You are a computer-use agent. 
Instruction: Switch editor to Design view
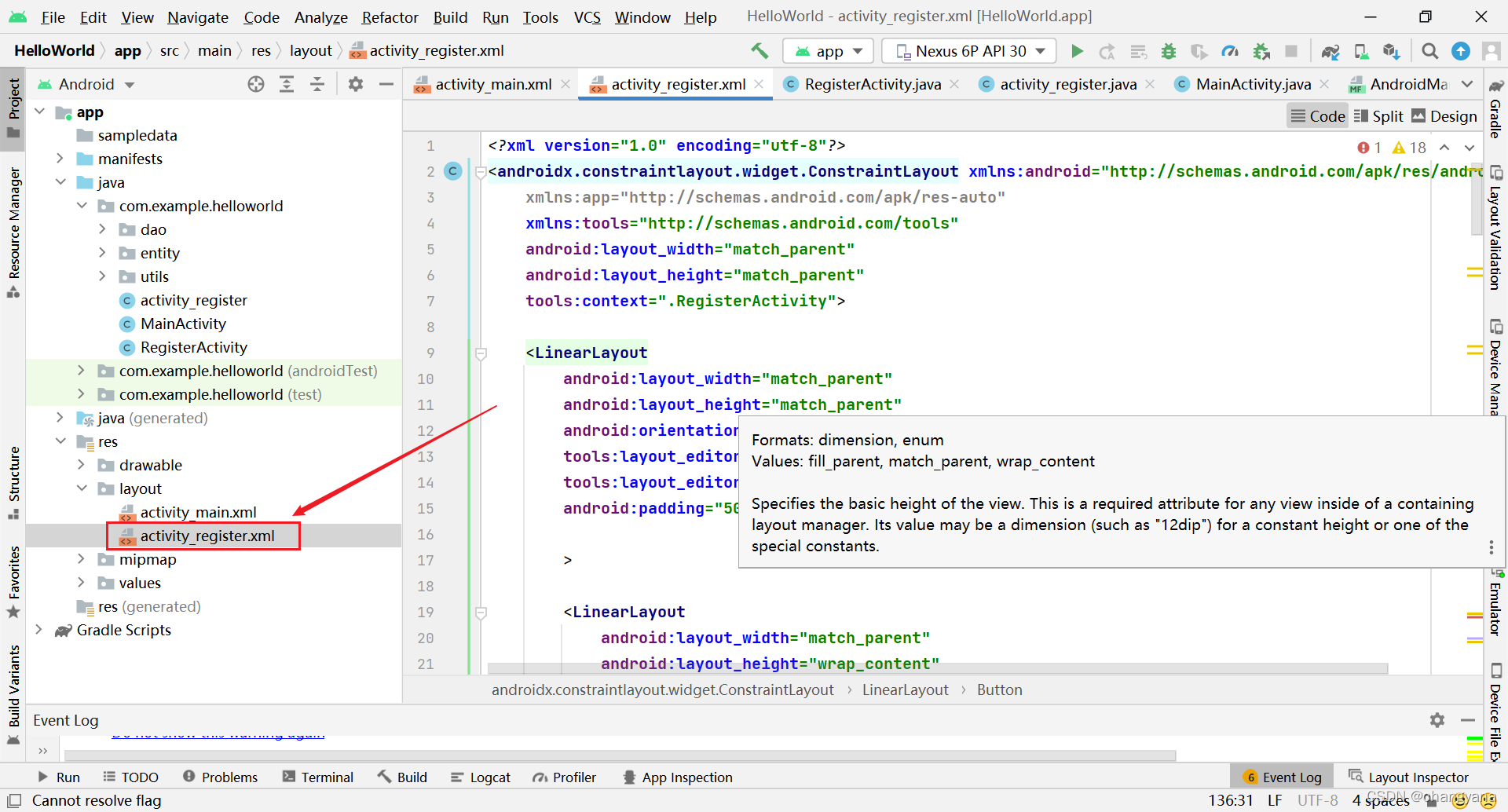1444,116
